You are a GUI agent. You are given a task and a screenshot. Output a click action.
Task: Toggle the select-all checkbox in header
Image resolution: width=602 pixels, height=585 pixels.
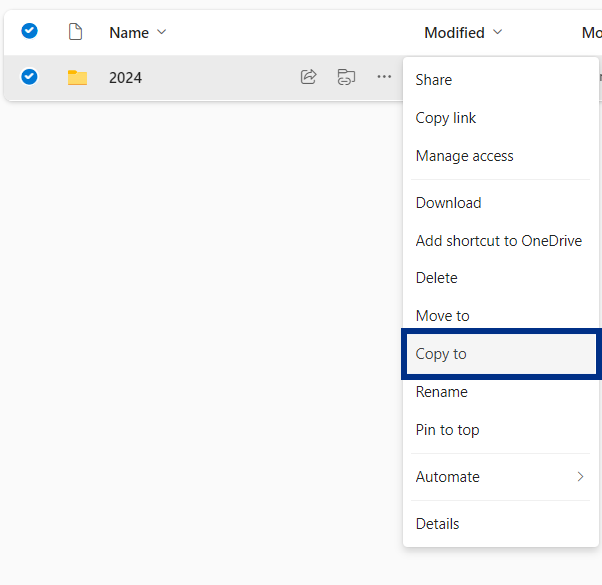coord(29,31)
